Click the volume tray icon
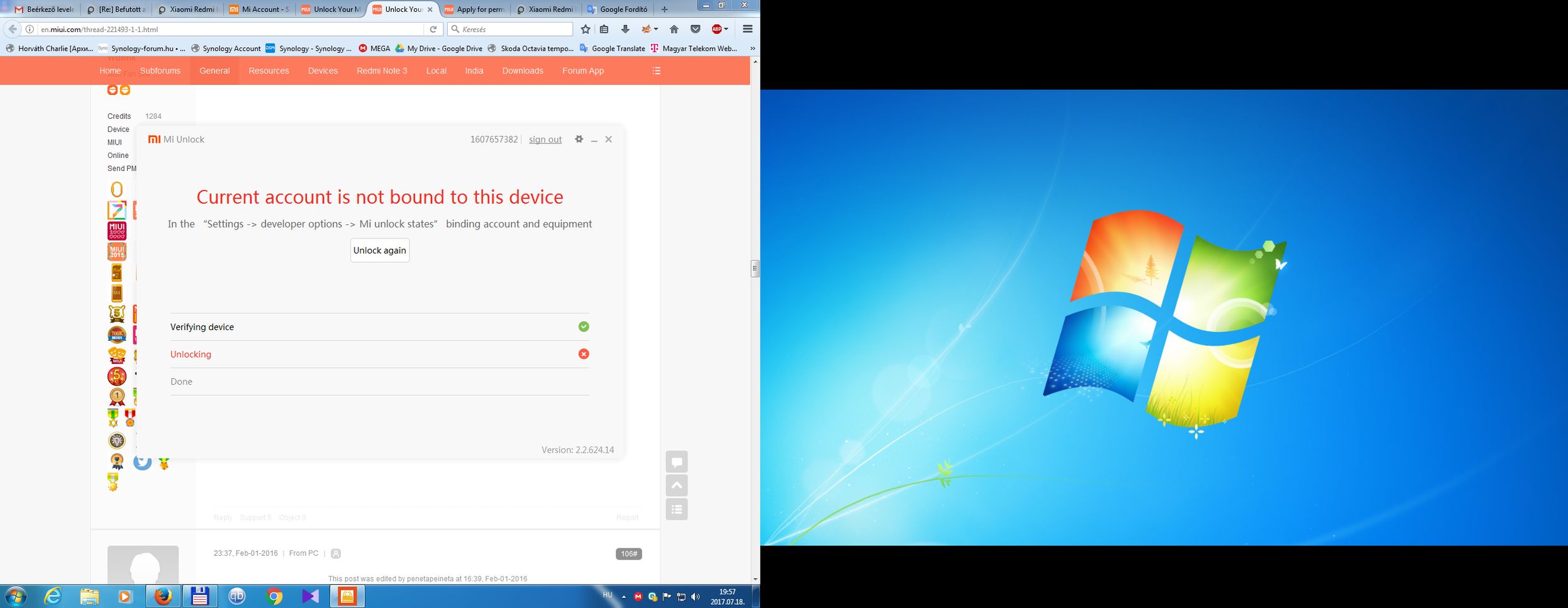 tap(695, 597)
